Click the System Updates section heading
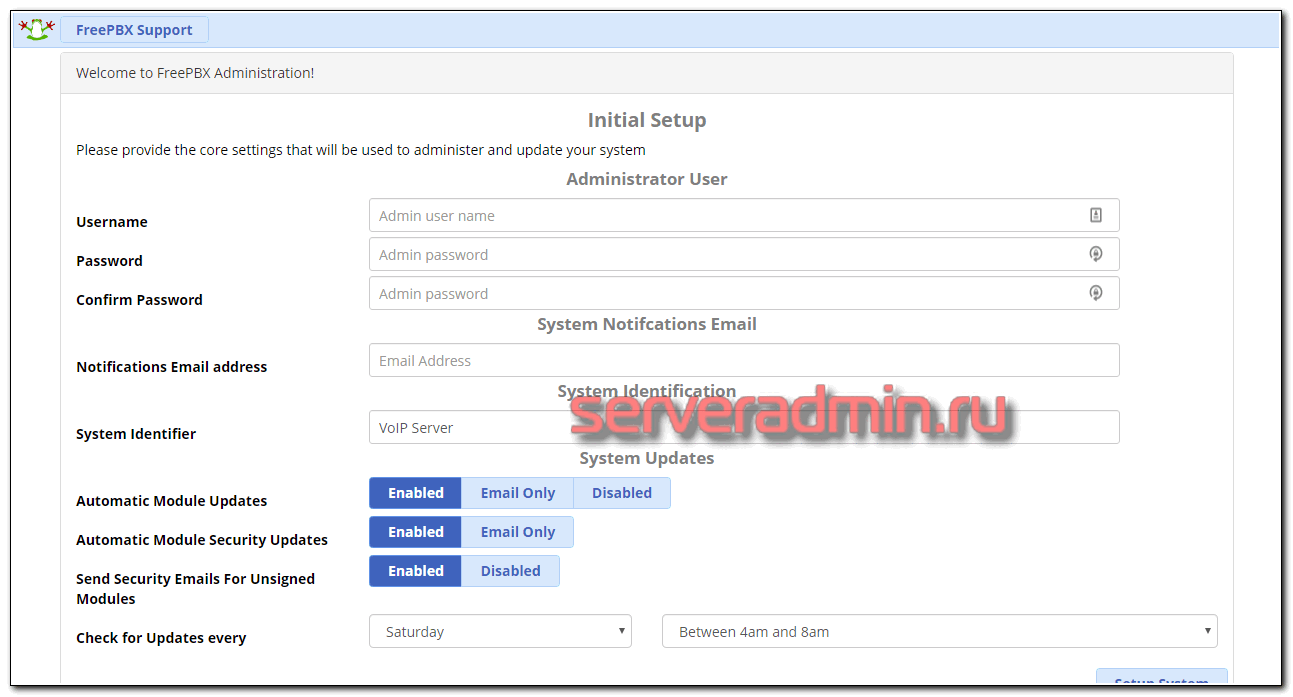The image size is (1293, 697). click(x=647, y=458)
